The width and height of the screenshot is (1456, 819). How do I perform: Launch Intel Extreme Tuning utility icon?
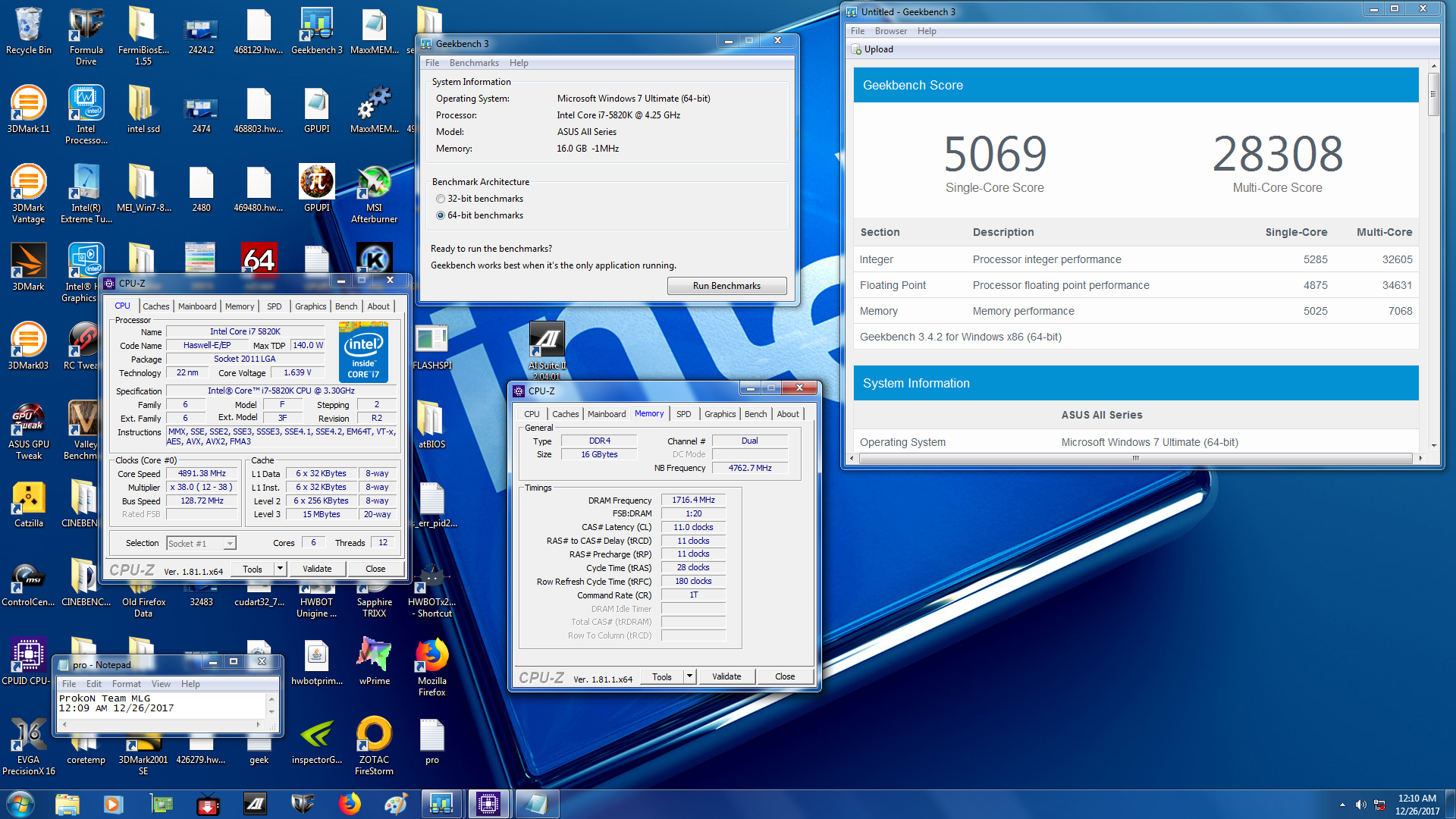pyautogui.click(x=86, y=194)
